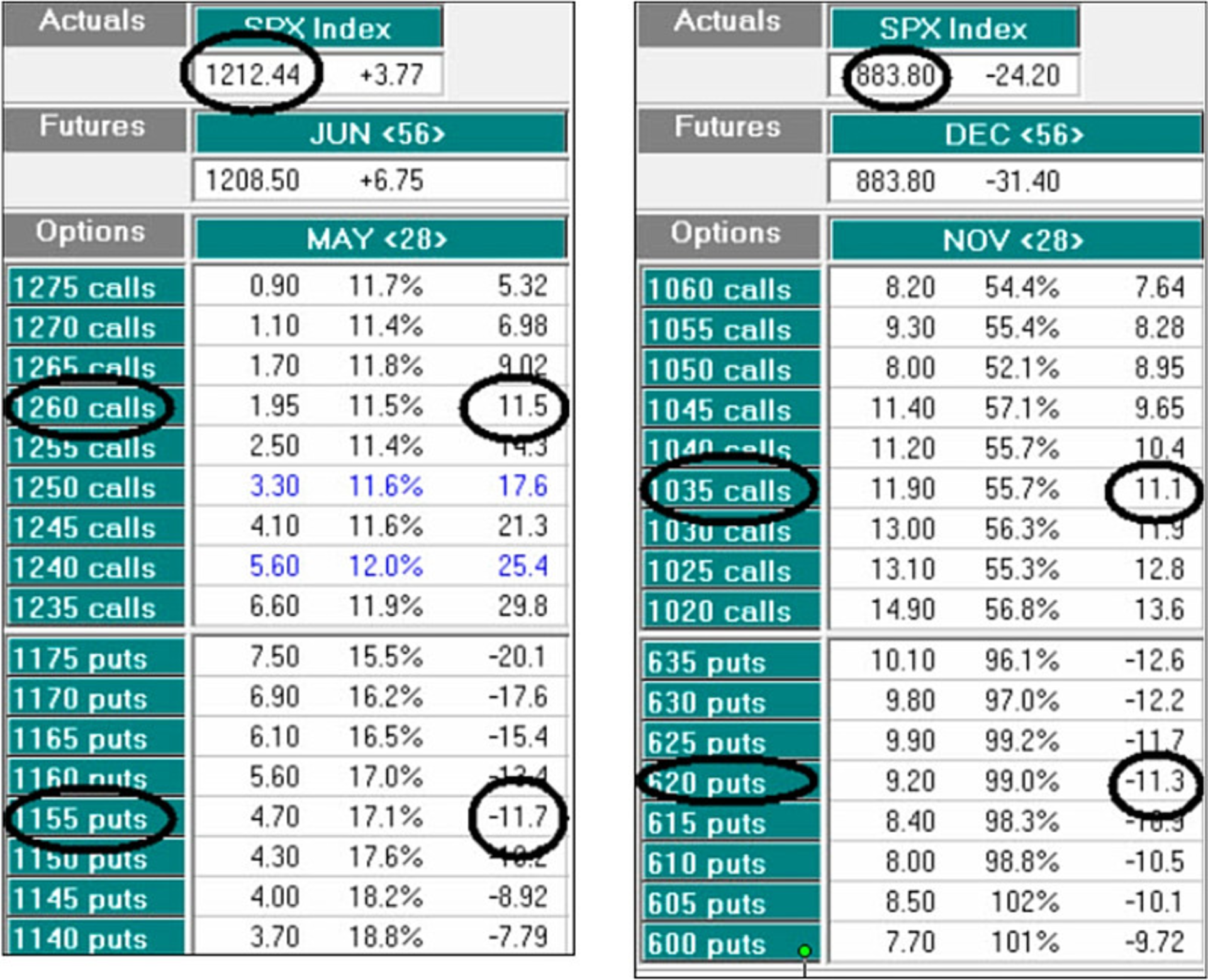Click the right SPX Index header
This screenshot has width=1208, height=980.
click(954, 28)
